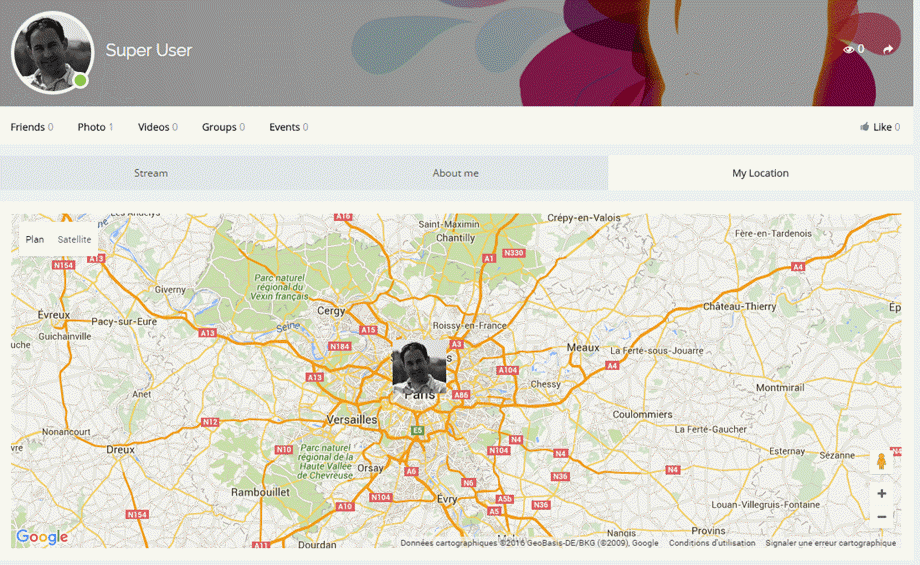The image size is (920, 565).
Task: Open the Videos section
Action: tap(154, 127)
